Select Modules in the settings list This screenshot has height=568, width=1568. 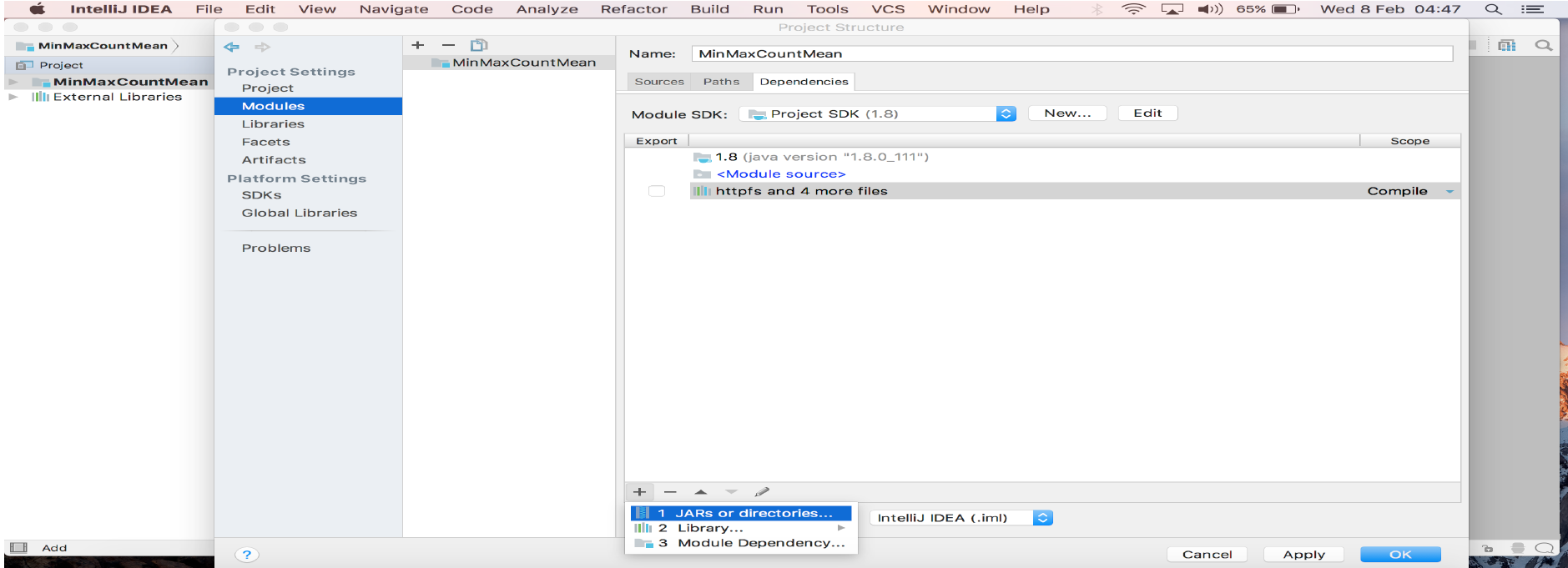(x=308, y=106)
